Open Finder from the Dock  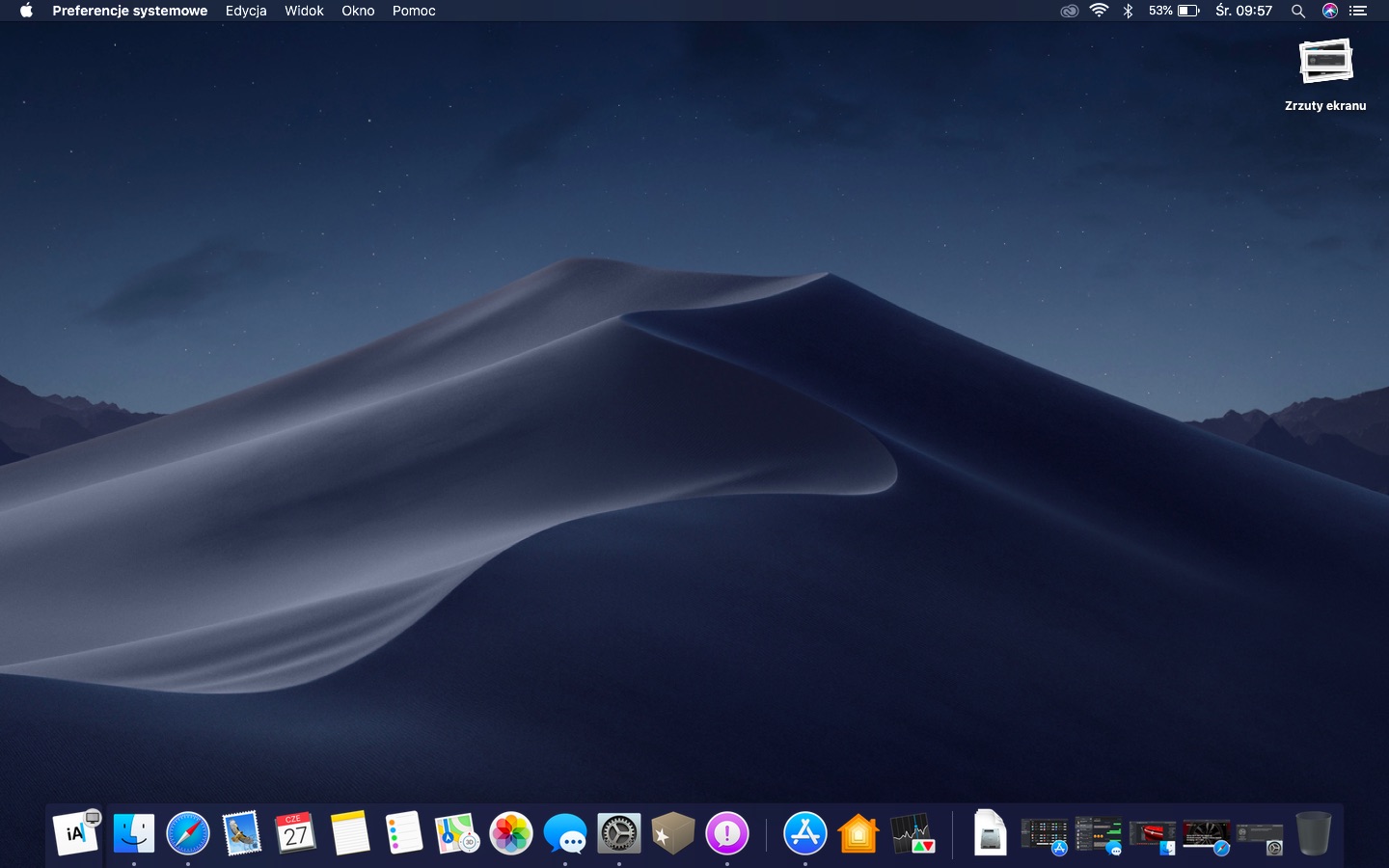click(134, 833)
